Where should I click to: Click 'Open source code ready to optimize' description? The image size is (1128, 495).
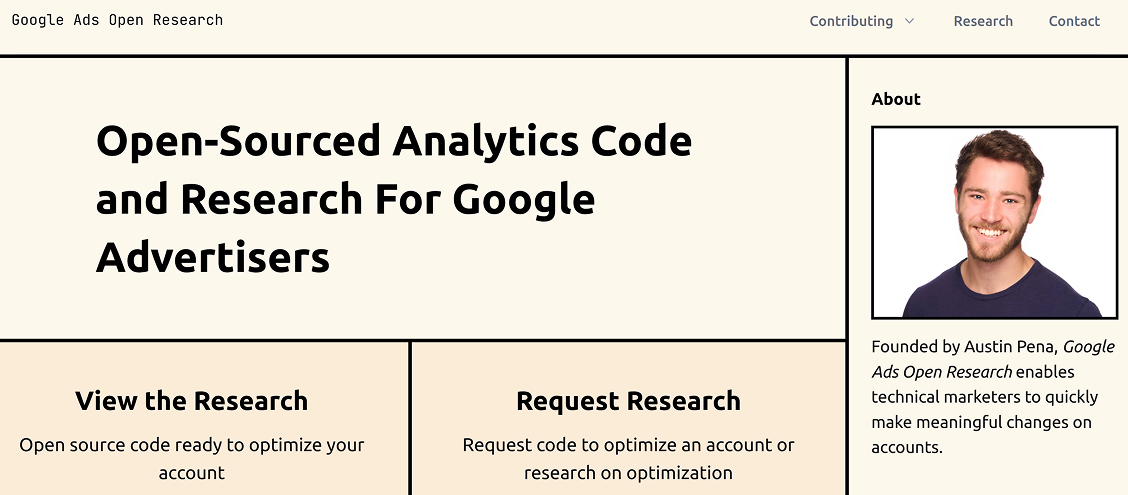pos(191,445)
